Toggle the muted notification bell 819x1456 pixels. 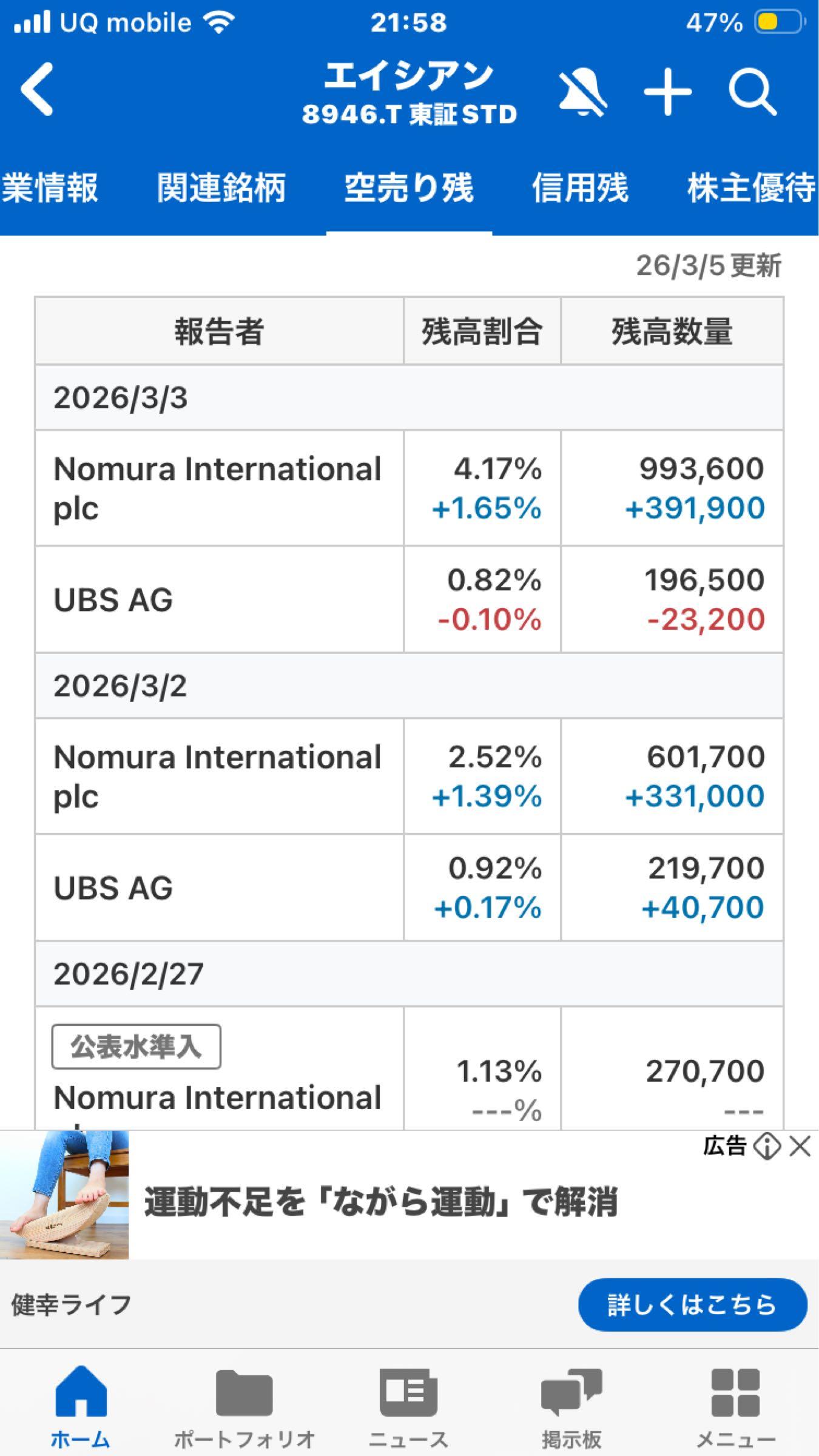[582, 92]
